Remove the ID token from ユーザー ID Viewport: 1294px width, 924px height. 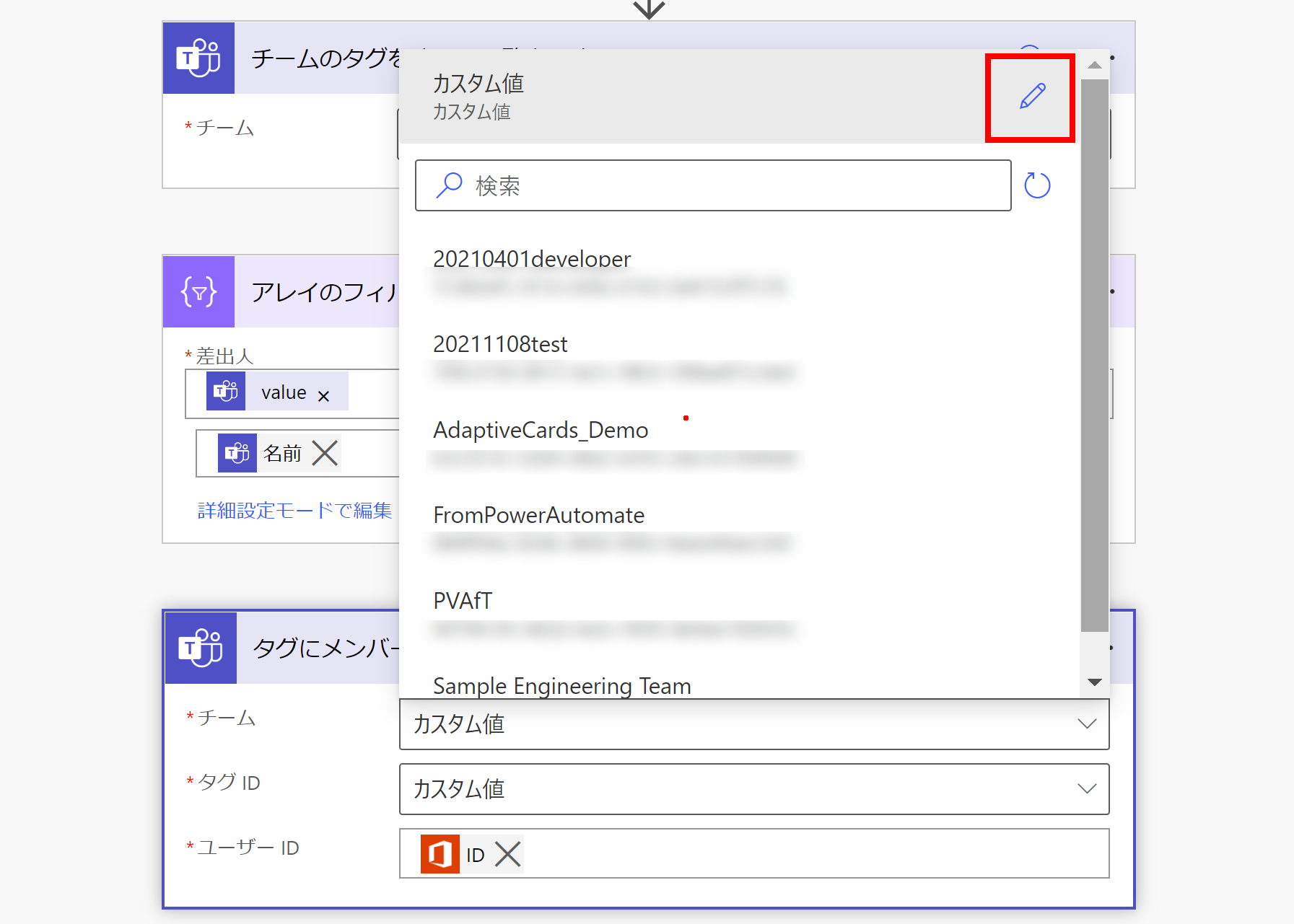(x=507, y=853)
